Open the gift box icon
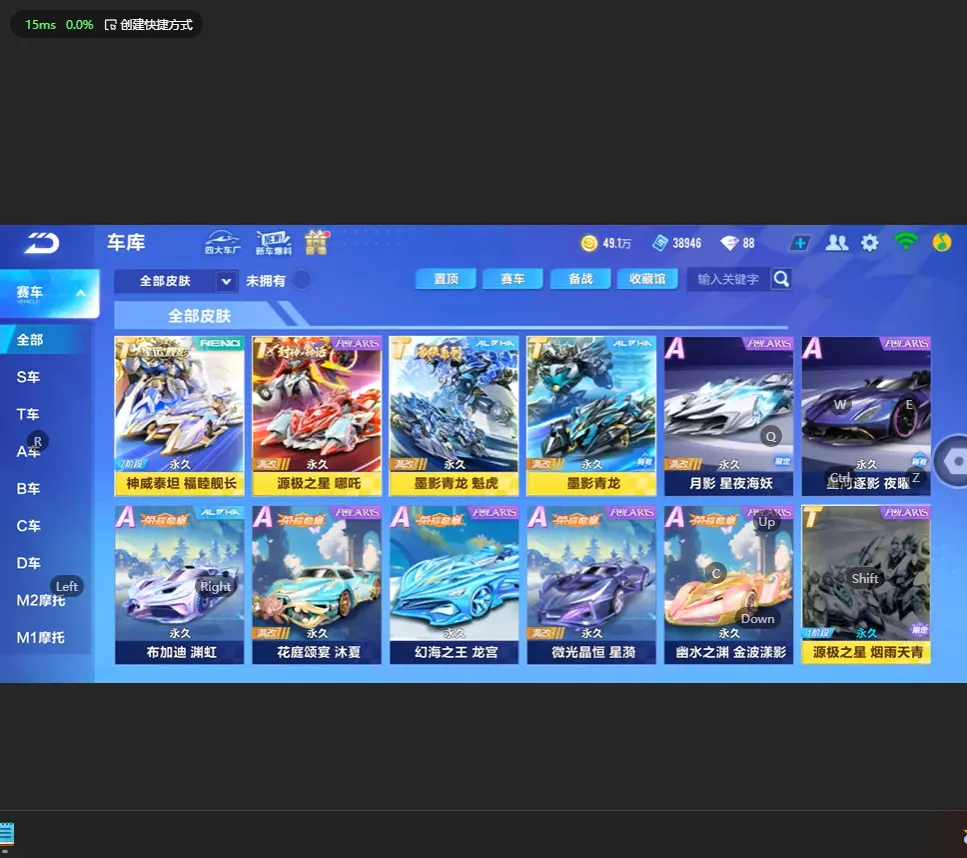Viewport: 967px width, 858px height. coord(316,242)
